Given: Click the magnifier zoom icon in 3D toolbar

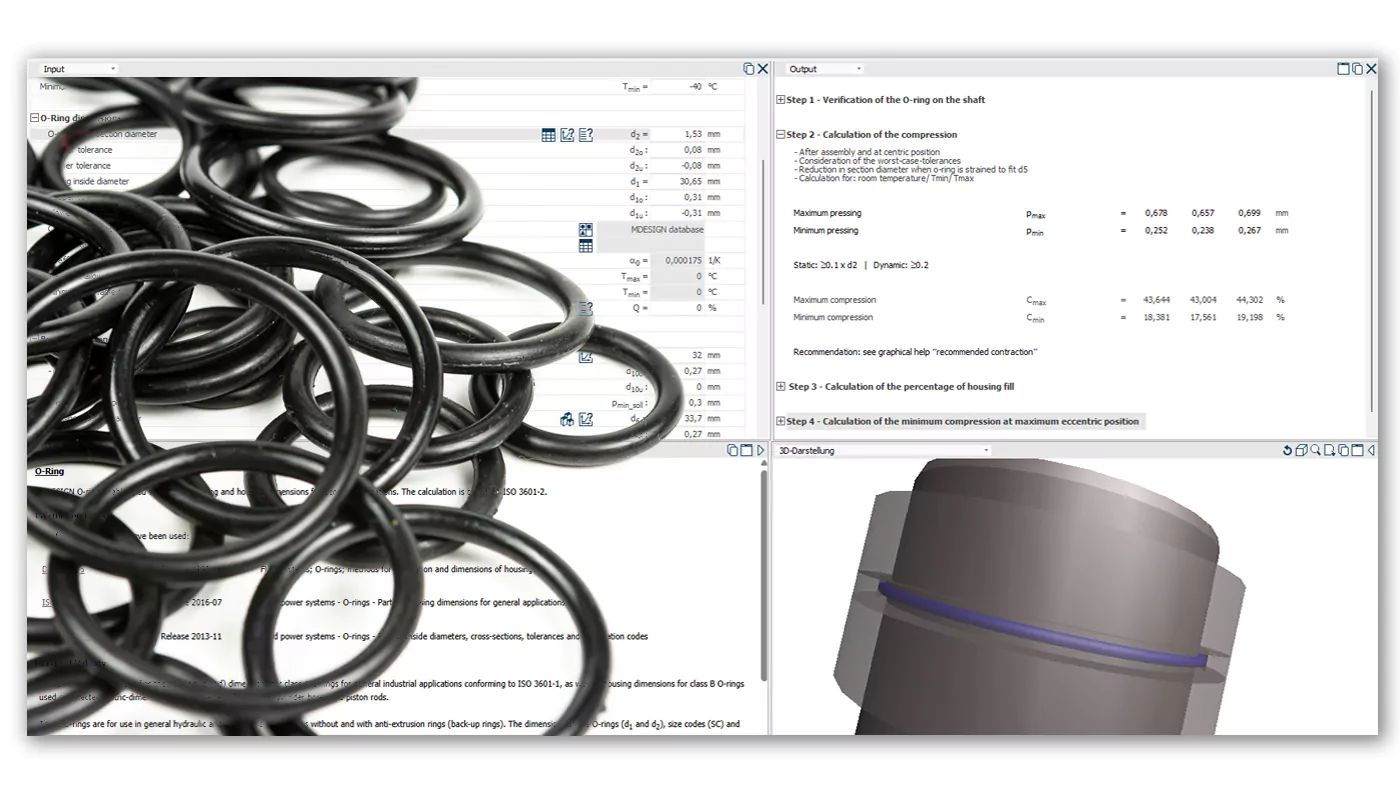Looking at the screenshot, I should click(1315, 451).
